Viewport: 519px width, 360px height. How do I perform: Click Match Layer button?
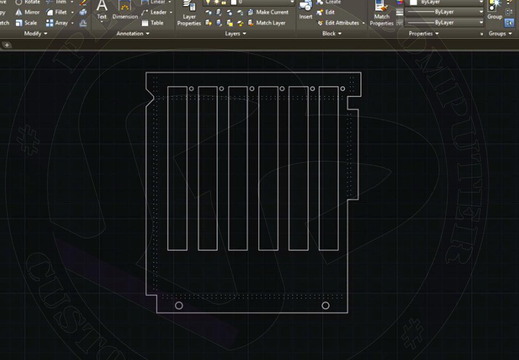tap(267, 23)
